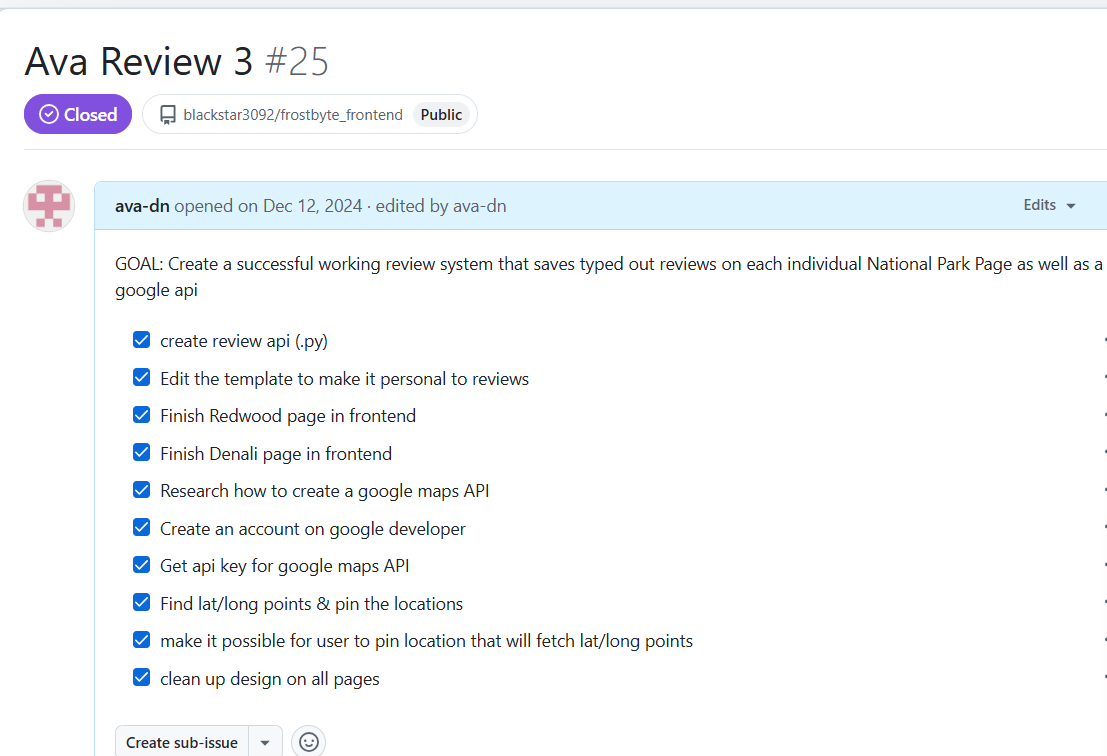Click the Closed status badge
The height and width of the screenshot is (756, 1107).
78,114
